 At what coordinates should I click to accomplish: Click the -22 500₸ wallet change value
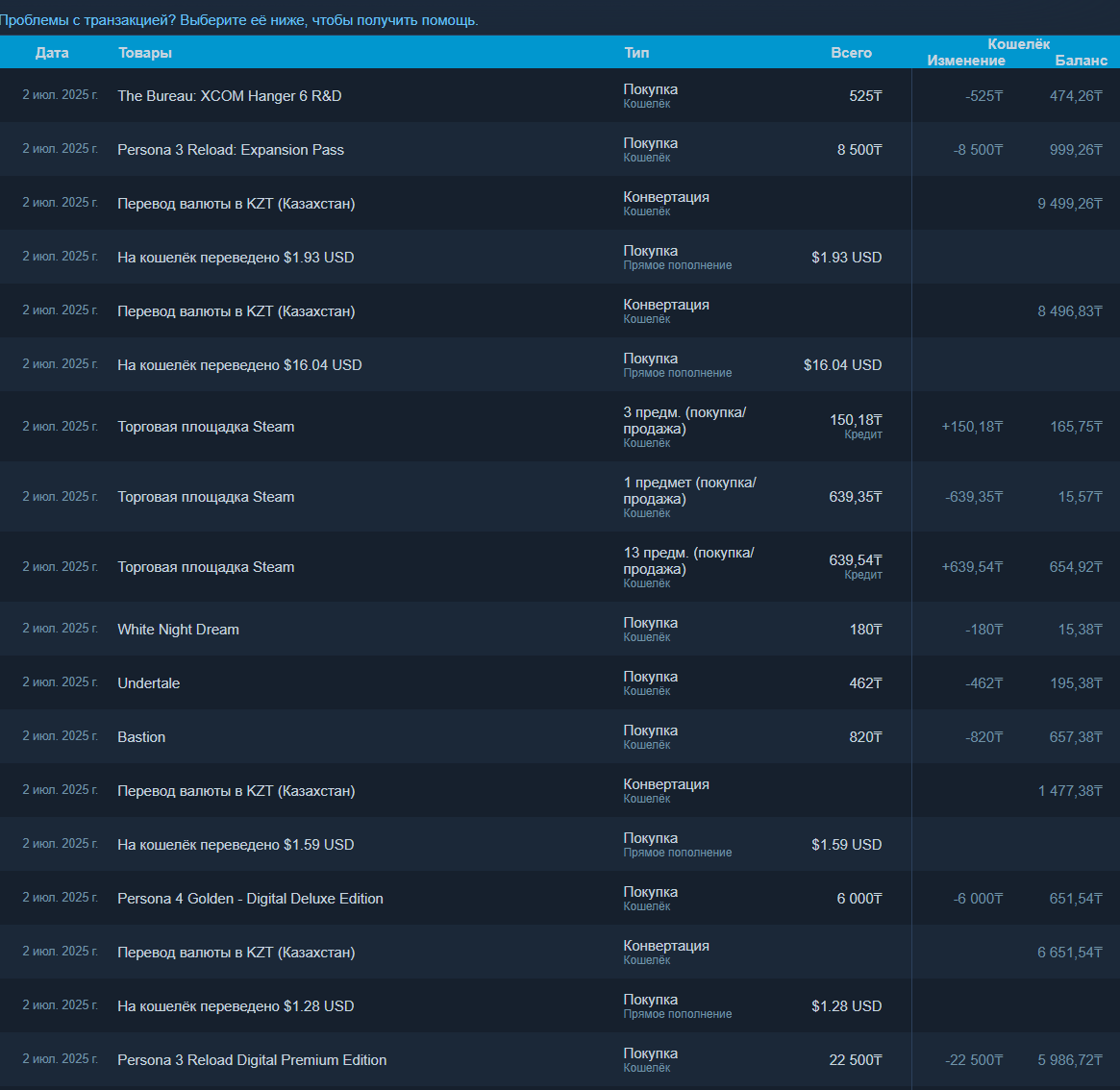tap(974, 1060)
